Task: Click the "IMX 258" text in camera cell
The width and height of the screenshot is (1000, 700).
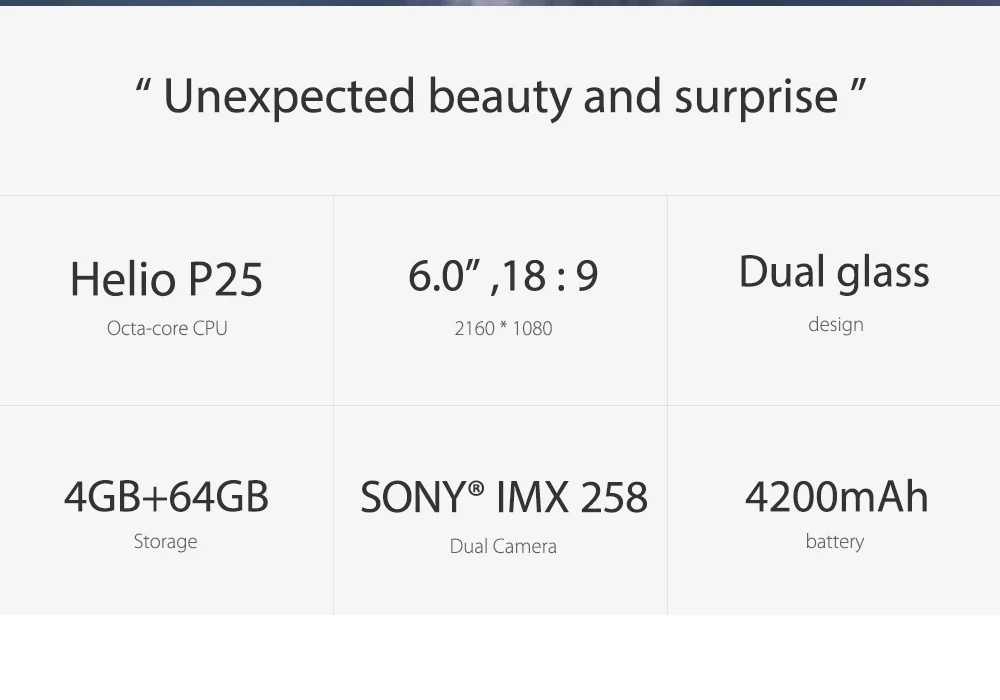Action: coord(572,497)
